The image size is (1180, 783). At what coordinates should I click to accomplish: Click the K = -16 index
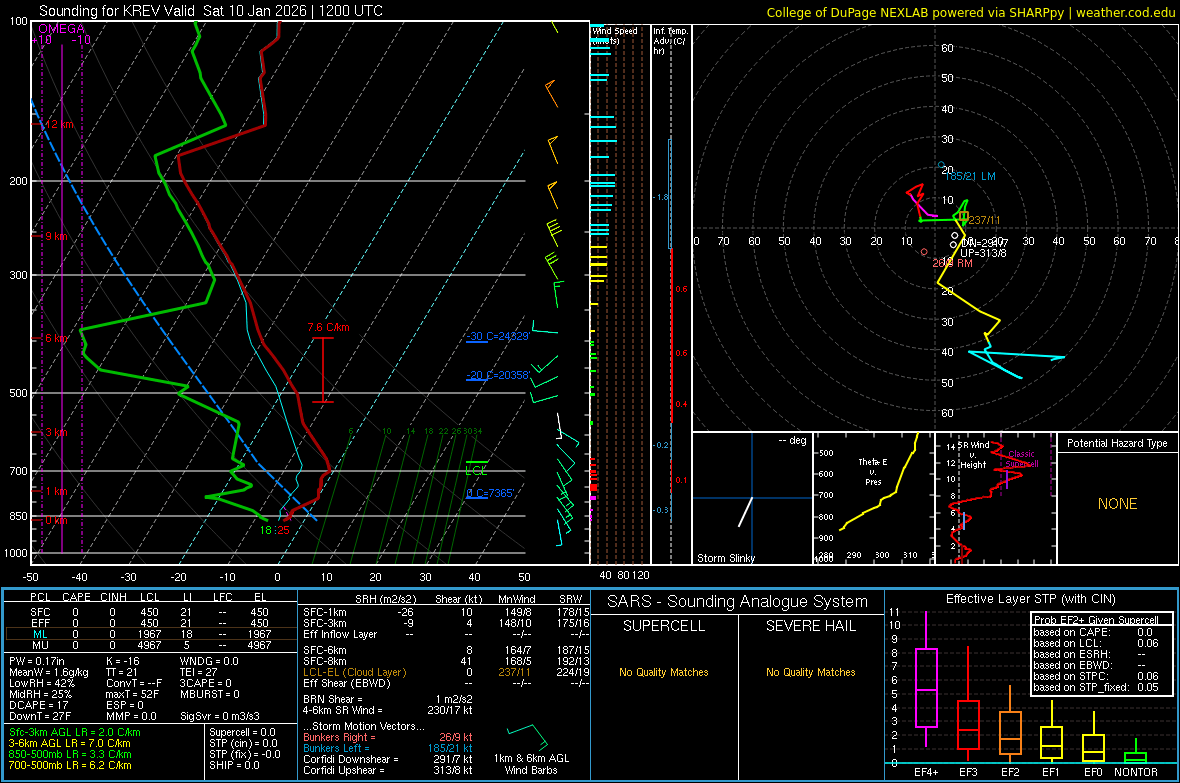tap(123, 661)
